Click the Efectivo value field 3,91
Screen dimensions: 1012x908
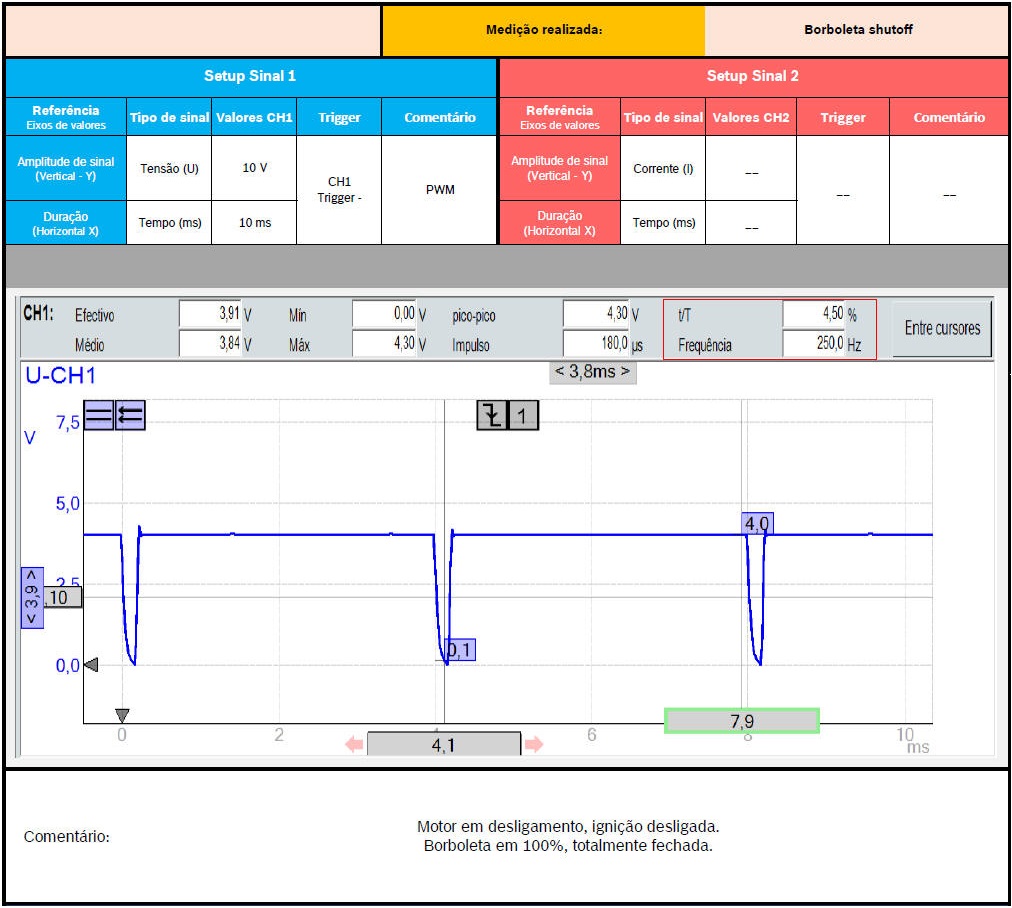point(210,314)
